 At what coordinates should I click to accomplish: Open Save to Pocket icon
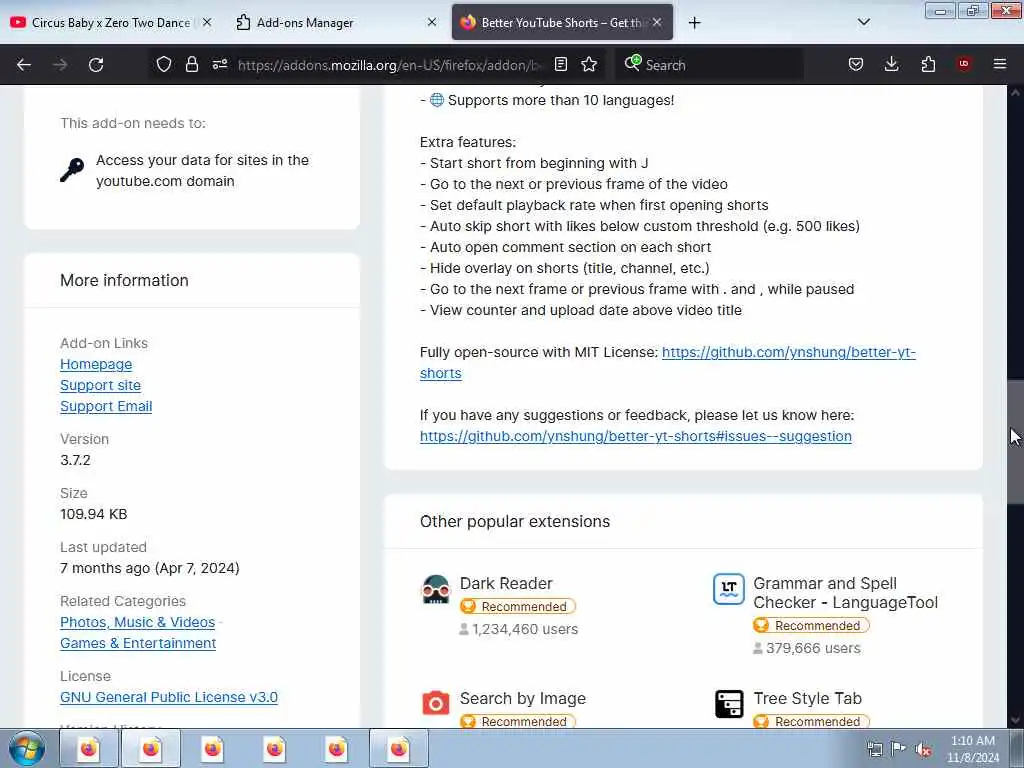coord(856,64)
